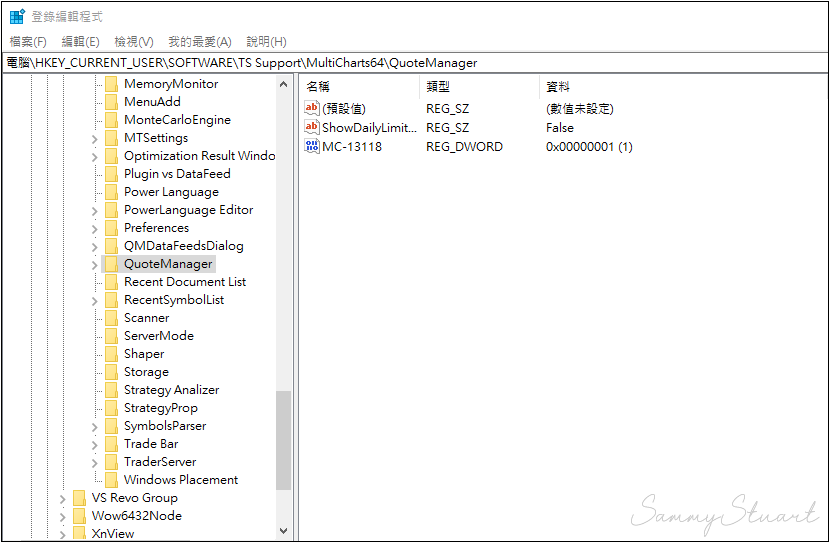The image size is (830, 543).
Task: Click the Storage folder icon
Action: click(111, 372)
